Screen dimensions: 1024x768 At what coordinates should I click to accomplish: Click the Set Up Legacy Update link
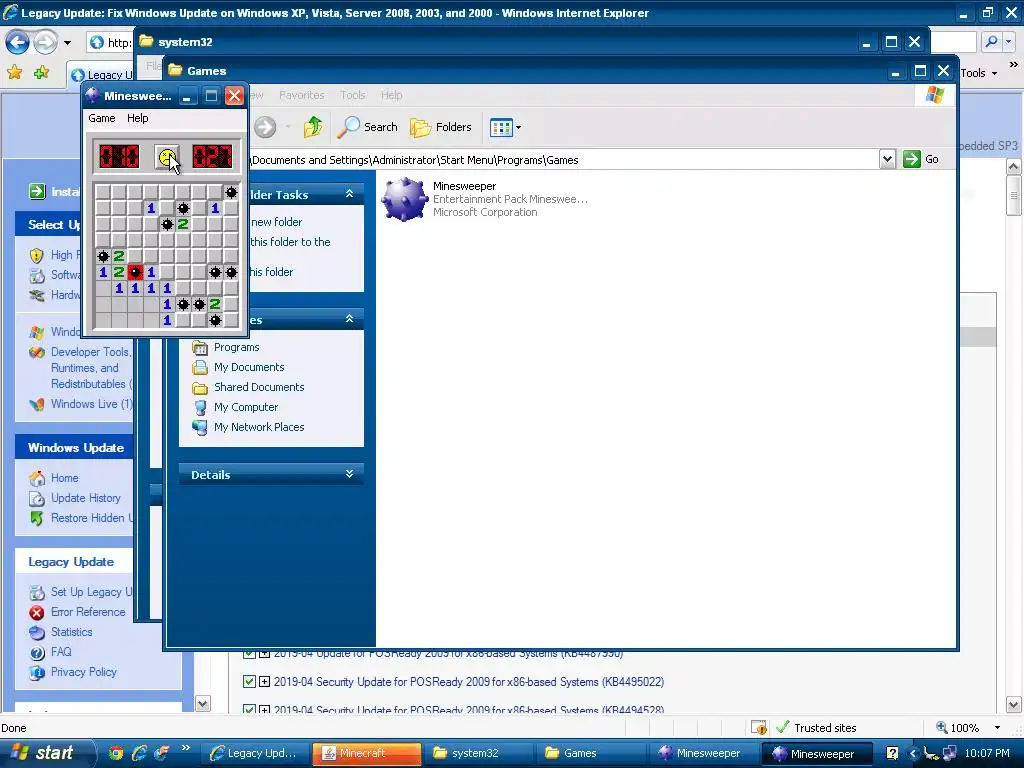click(x=91, y=592)
